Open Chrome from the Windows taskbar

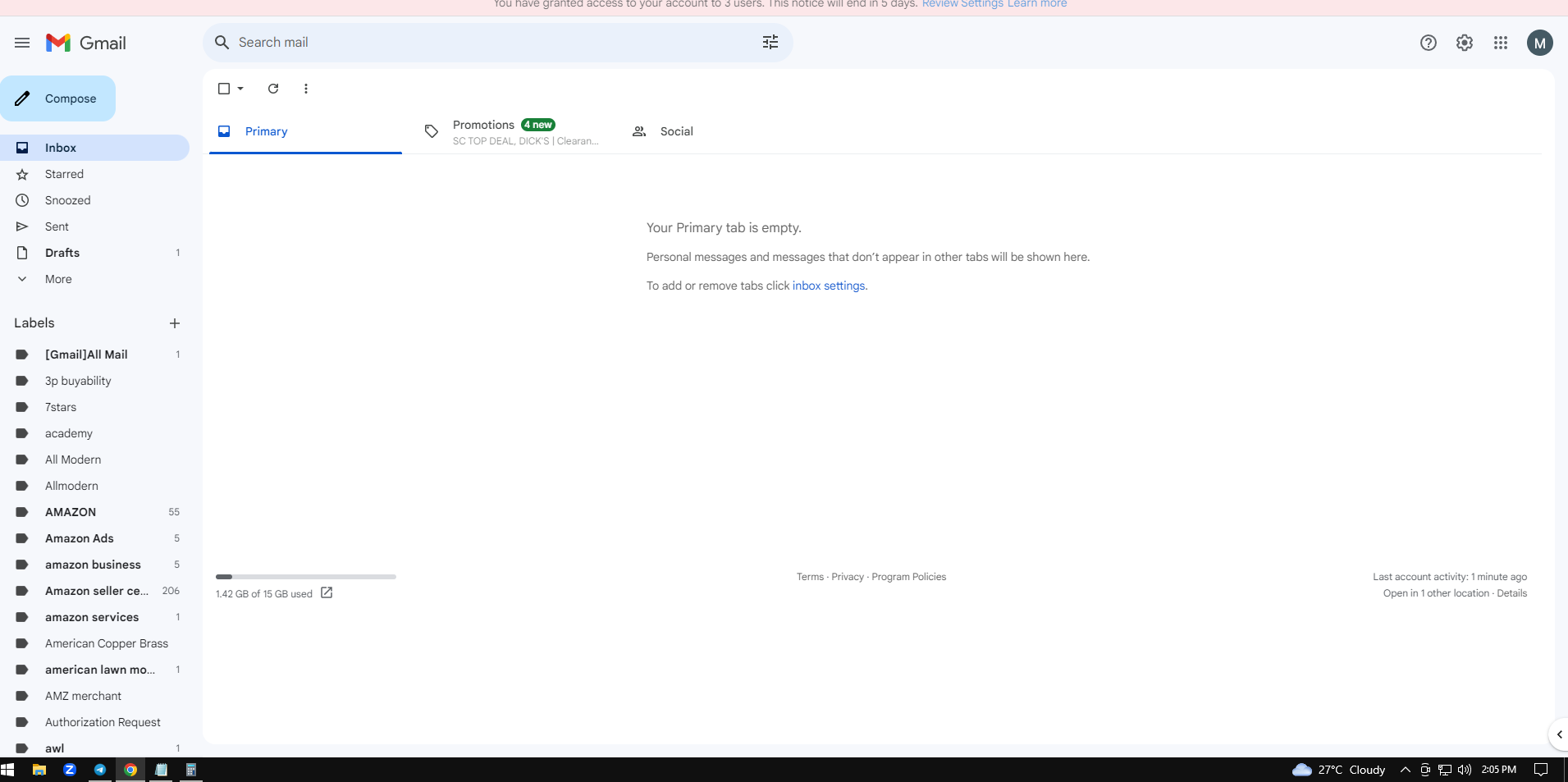click(x=130, y=770)
